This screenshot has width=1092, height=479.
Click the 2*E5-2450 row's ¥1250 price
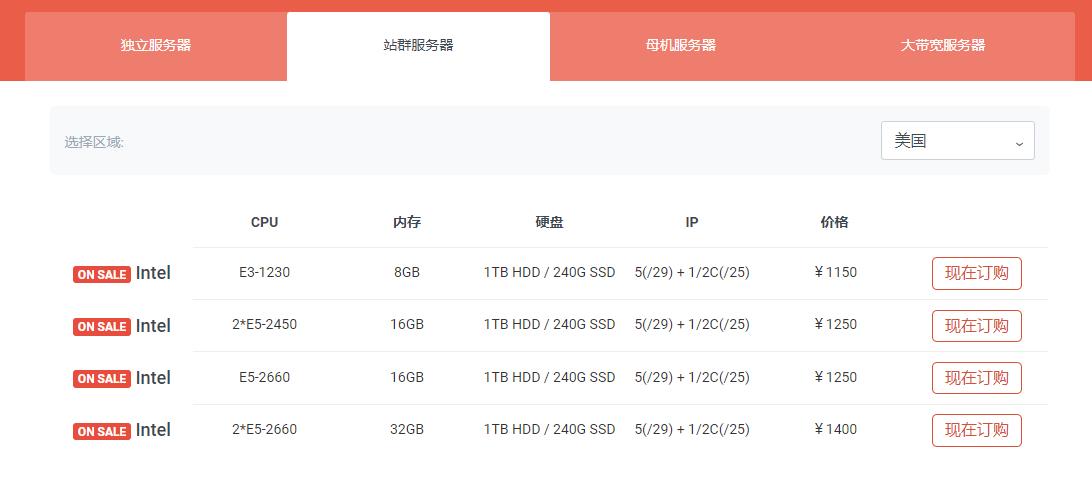tap(835, 324)
